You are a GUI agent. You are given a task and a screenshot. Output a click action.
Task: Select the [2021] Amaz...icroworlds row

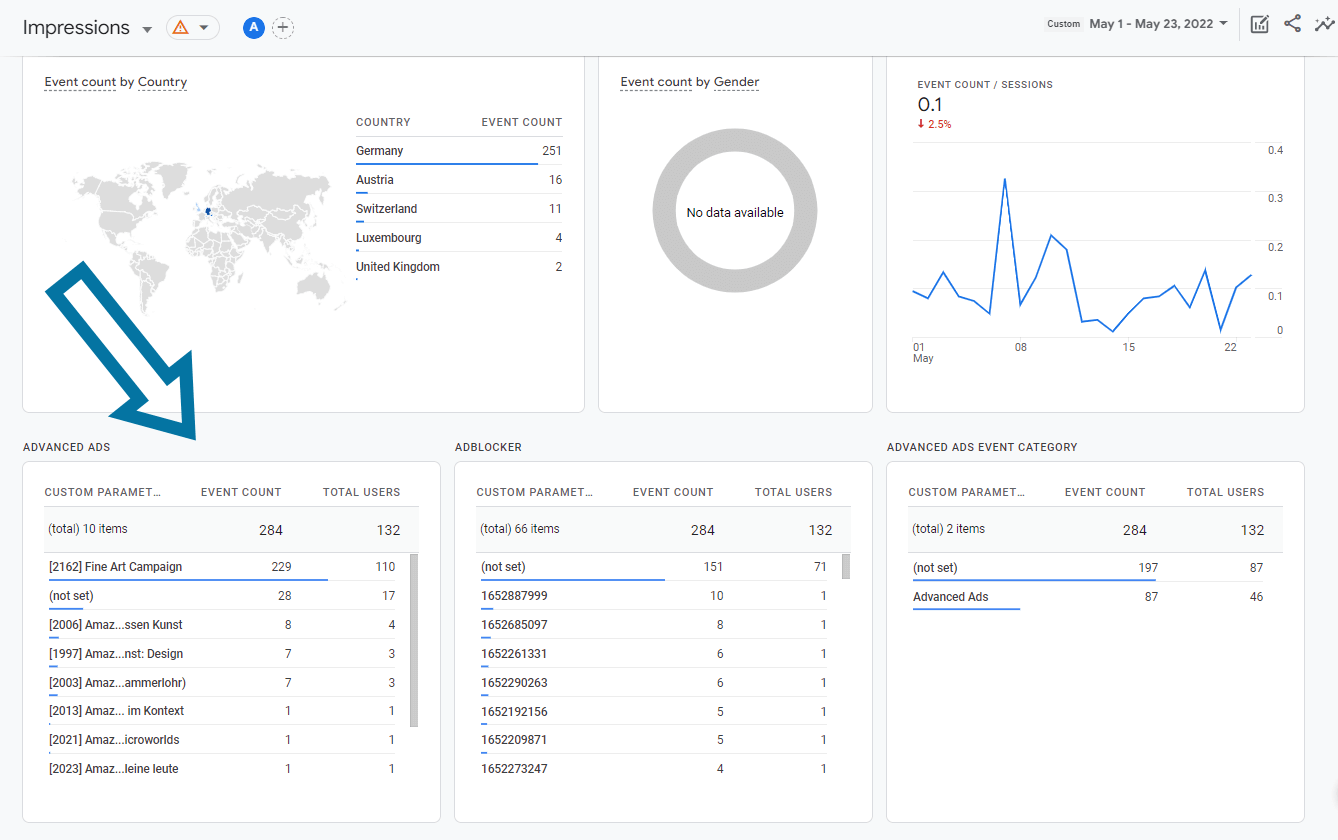[x=222, y=740]
